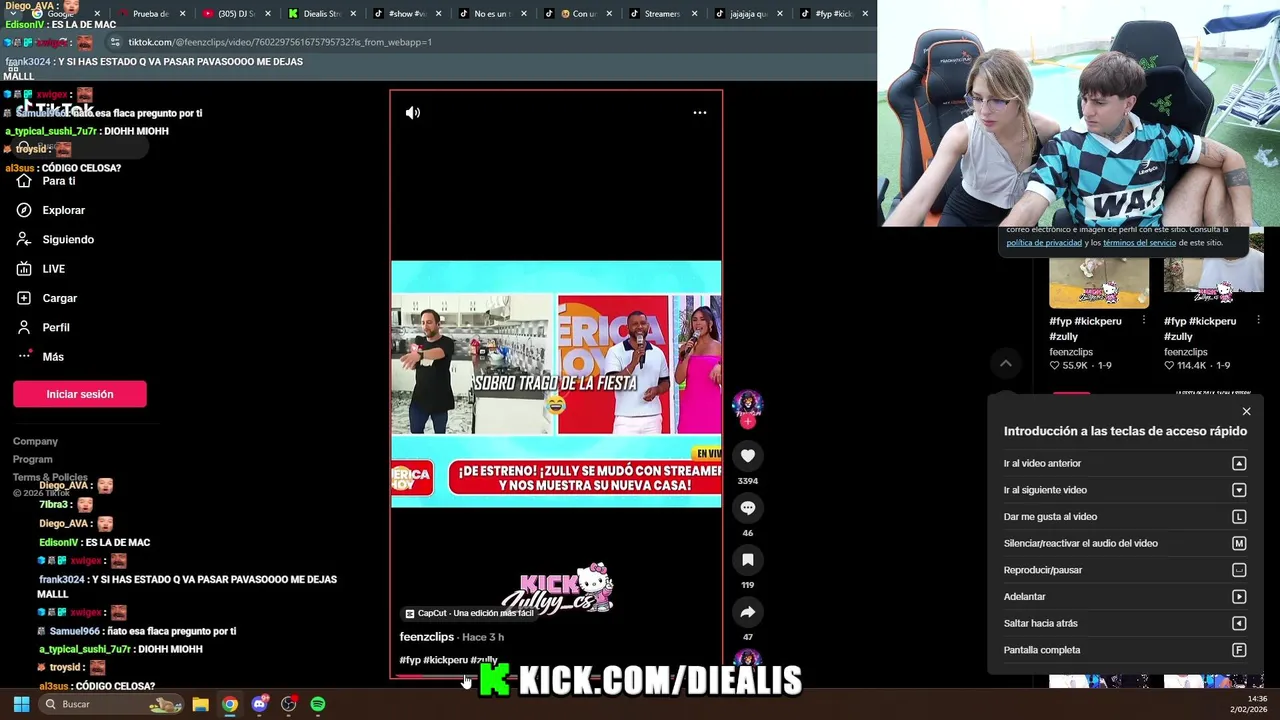Save the video with bookmark icon
Viewport: 1280px width, 720px height.
pos(747,560)
